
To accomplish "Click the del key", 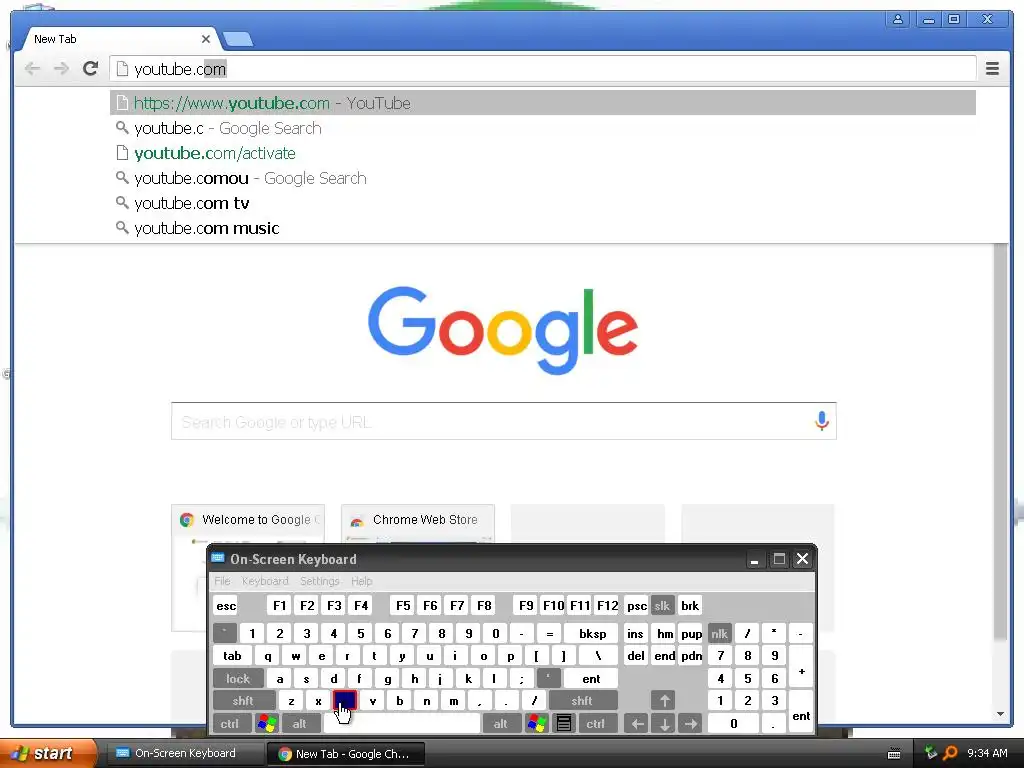I will [x=636, y=656].
